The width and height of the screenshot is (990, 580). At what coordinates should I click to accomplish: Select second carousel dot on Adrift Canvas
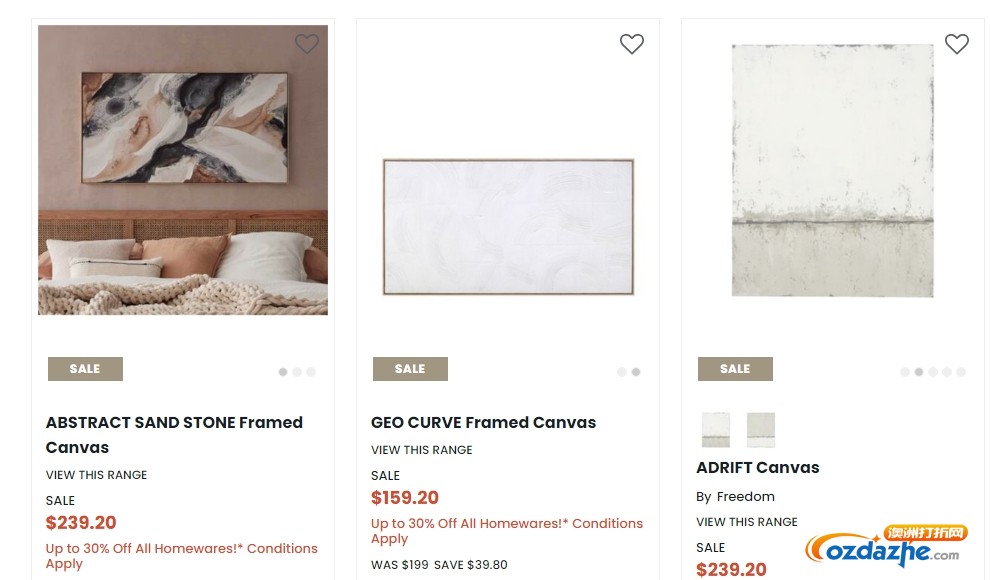coord(919,372)
